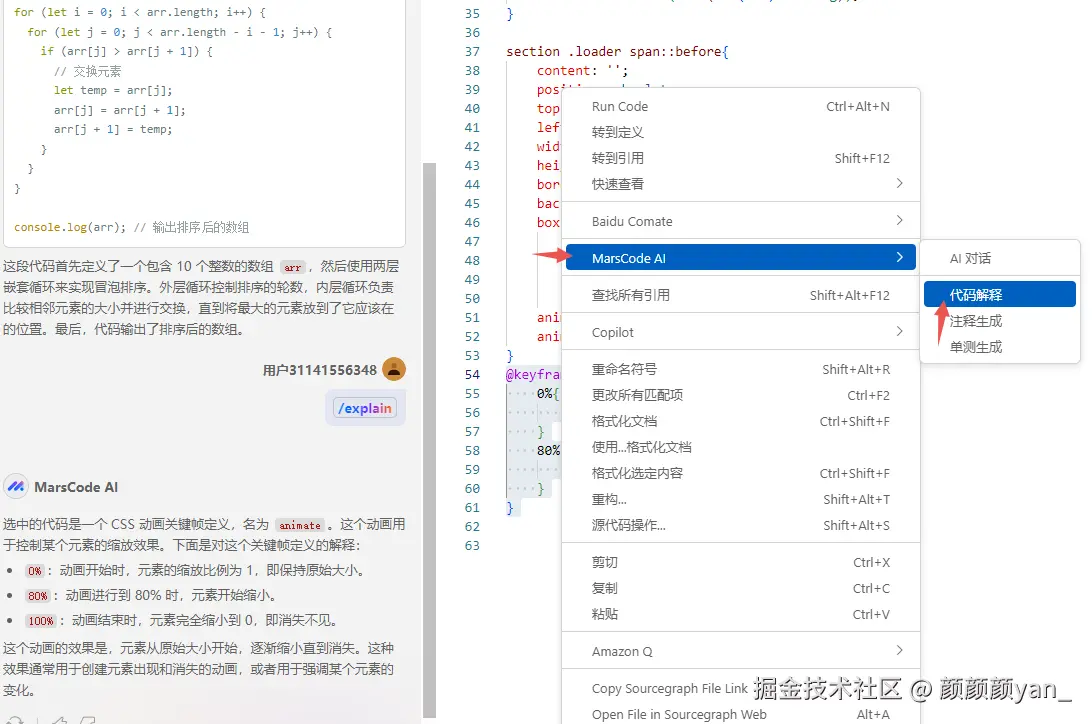Expand the Copilot submenu arrow
The width and height of the screenshot is (1092, 724).
pyautogui.click(x=899, y=331)
